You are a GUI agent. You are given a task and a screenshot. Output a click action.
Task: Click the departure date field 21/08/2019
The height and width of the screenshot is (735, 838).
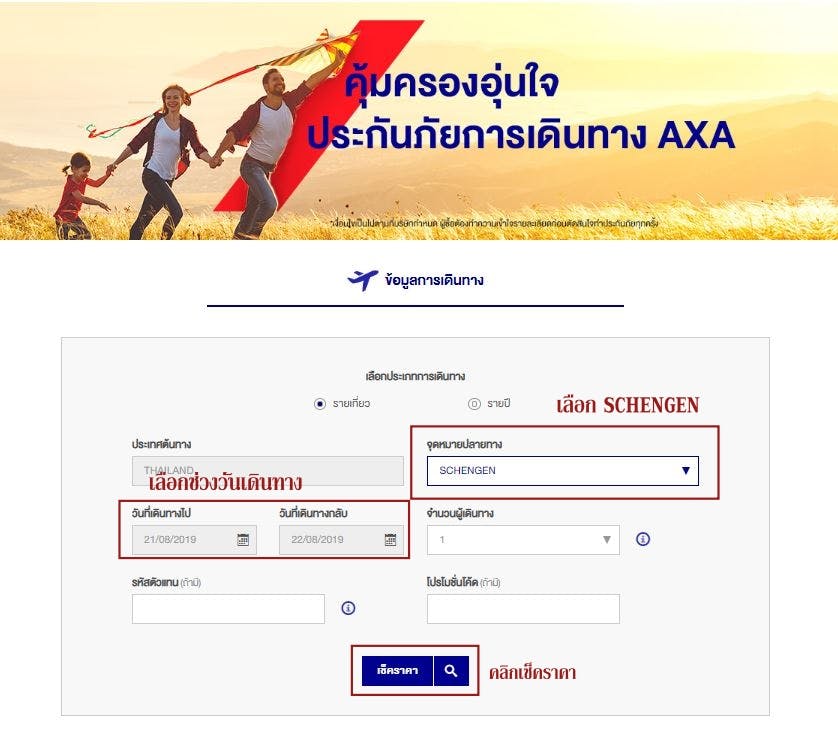pyautogui.click(x=195, y=539)
